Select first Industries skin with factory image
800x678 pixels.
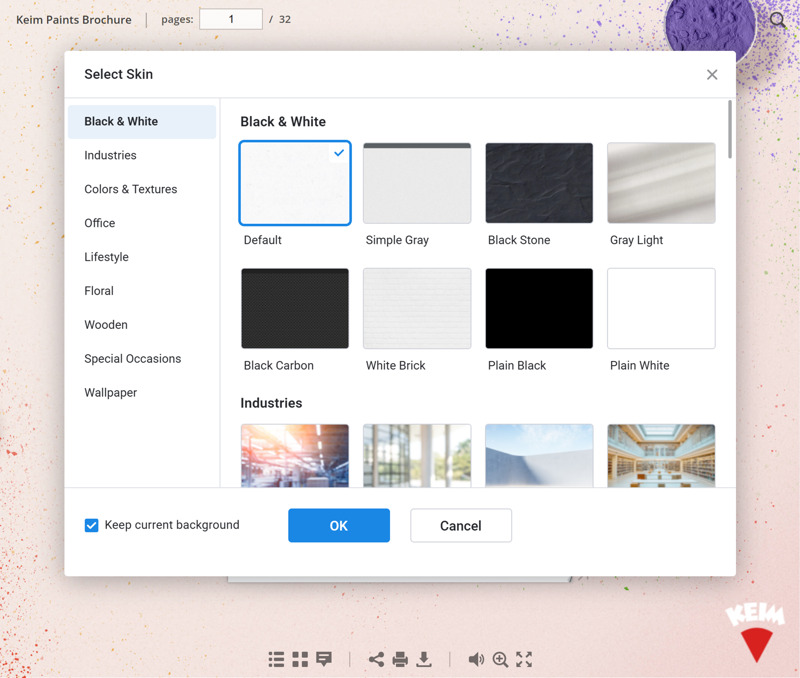coord(295,456)
